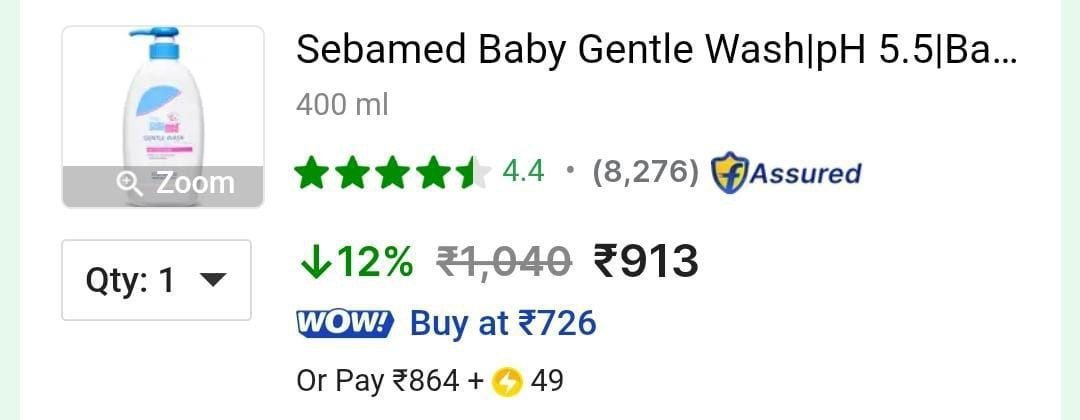
Task: Click the 49 SuperCoins amount
Action: coord(547,381)
